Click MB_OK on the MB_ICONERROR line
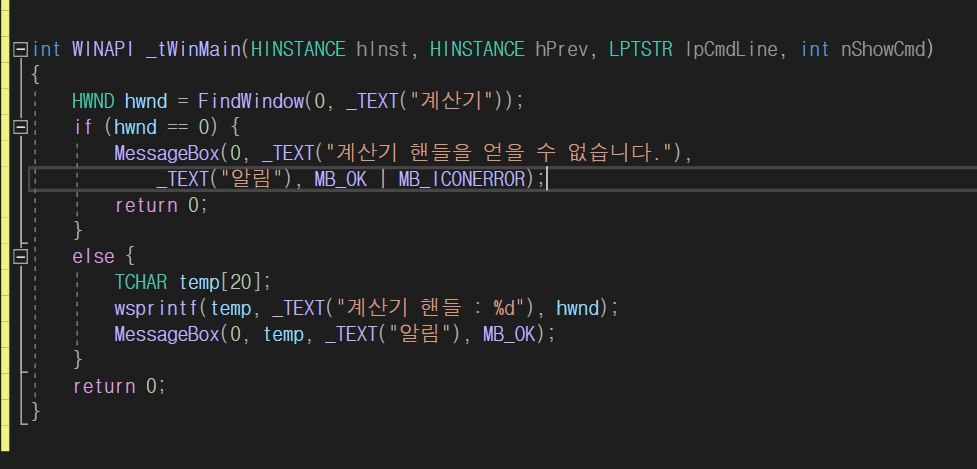Viewport: 977px width, 469px height. [340, 179]
